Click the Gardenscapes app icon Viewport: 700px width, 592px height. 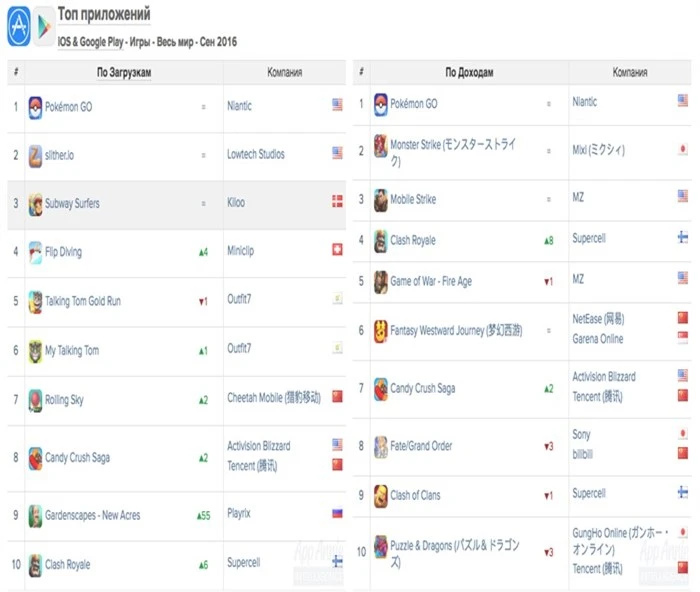[x=35, y=516]
